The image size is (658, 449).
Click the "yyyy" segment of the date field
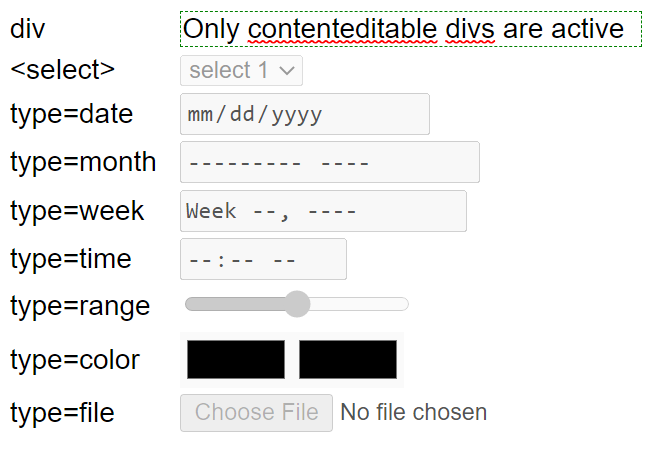click(295, 115)
